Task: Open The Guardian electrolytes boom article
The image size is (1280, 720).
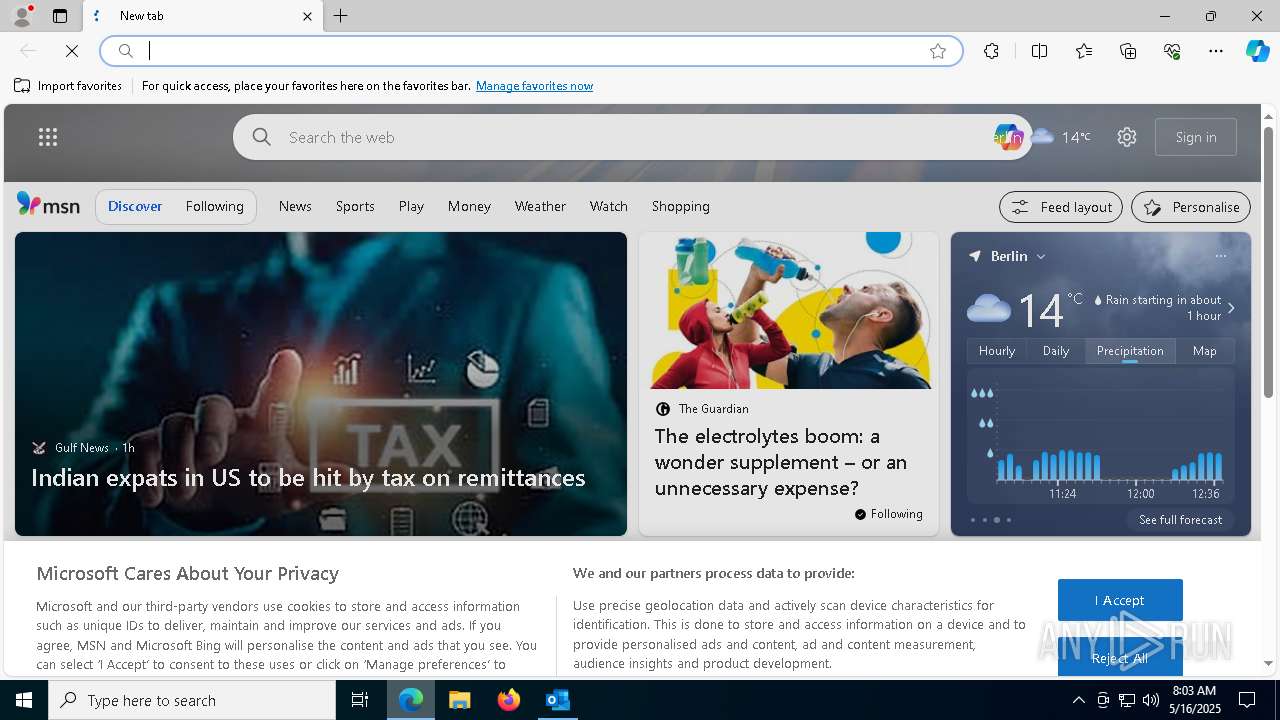Action: click(781, 462)
